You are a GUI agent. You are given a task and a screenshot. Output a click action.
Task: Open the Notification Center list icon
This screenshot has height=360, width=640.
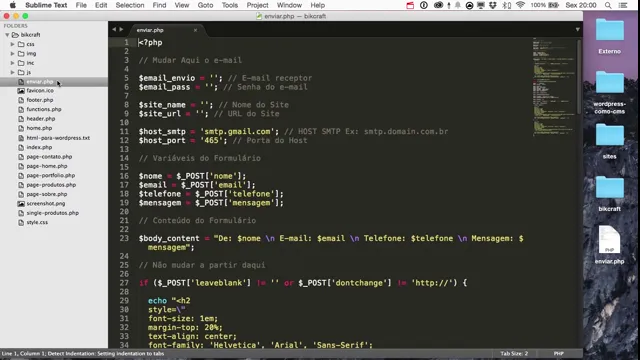coord(623,5)
